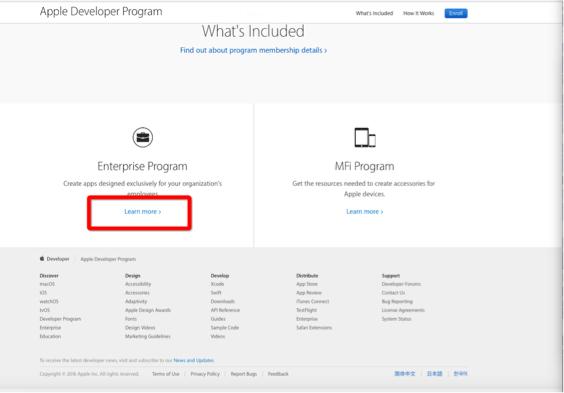Open iOS link in Discover column
Screen dimensions: 564x393
[43, 293]
